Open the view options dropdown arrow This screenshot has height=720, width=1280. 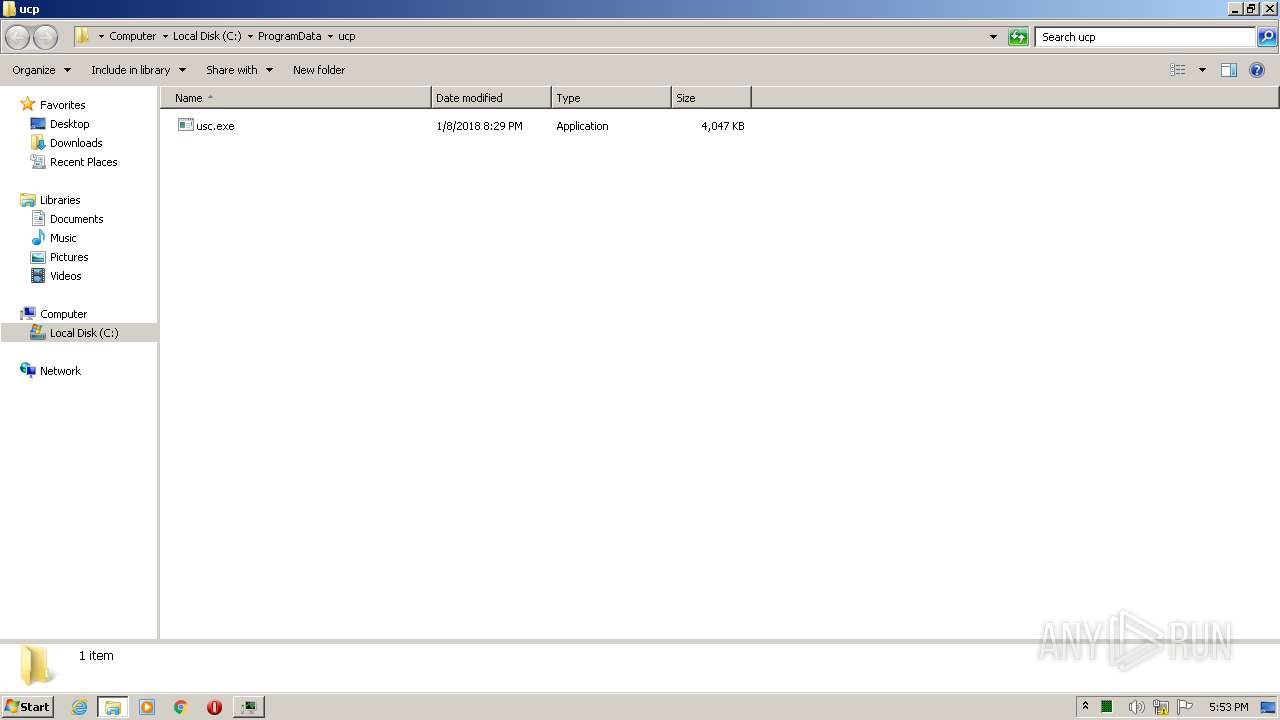1202,70
